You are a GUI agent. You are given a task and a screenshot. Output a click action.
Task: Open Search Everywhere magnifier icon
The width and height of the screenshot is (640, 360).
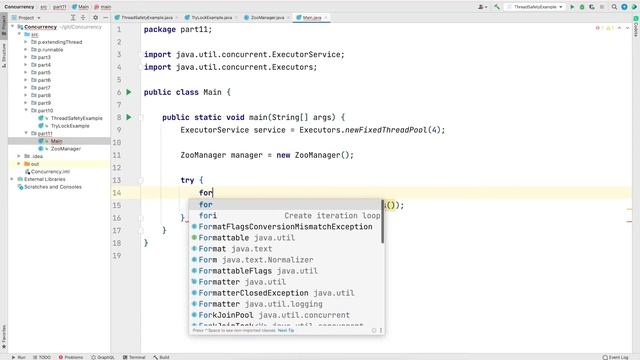pos(614,7)
